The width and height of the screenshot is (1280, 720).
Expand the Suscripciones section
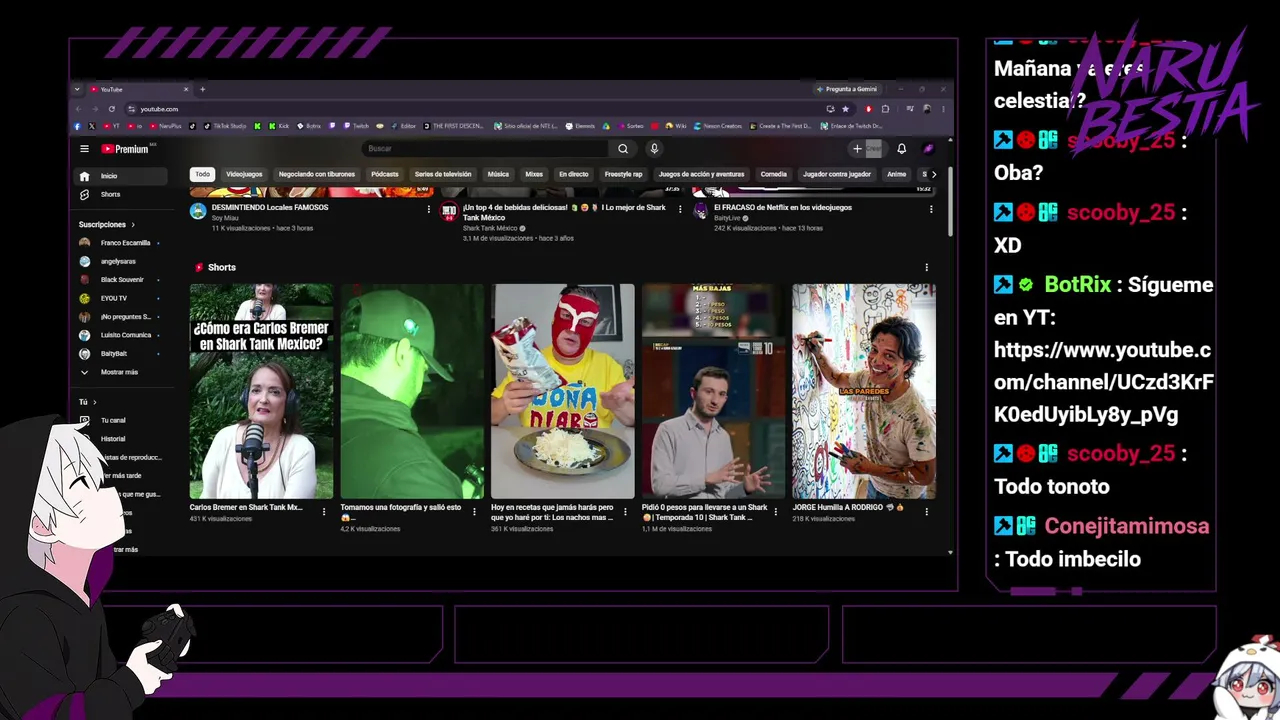pyautogui.click(x=106, y=225)
